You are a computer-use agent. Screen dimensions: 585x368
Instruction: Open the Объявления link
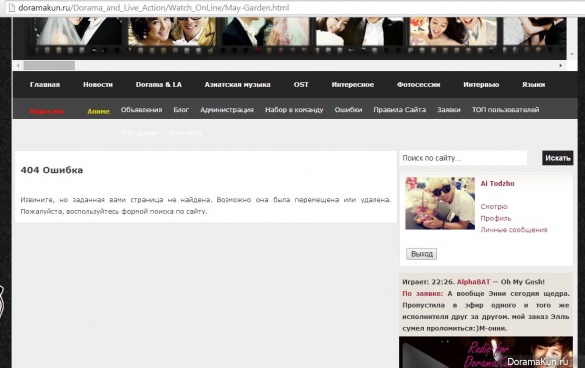(141, 110)
